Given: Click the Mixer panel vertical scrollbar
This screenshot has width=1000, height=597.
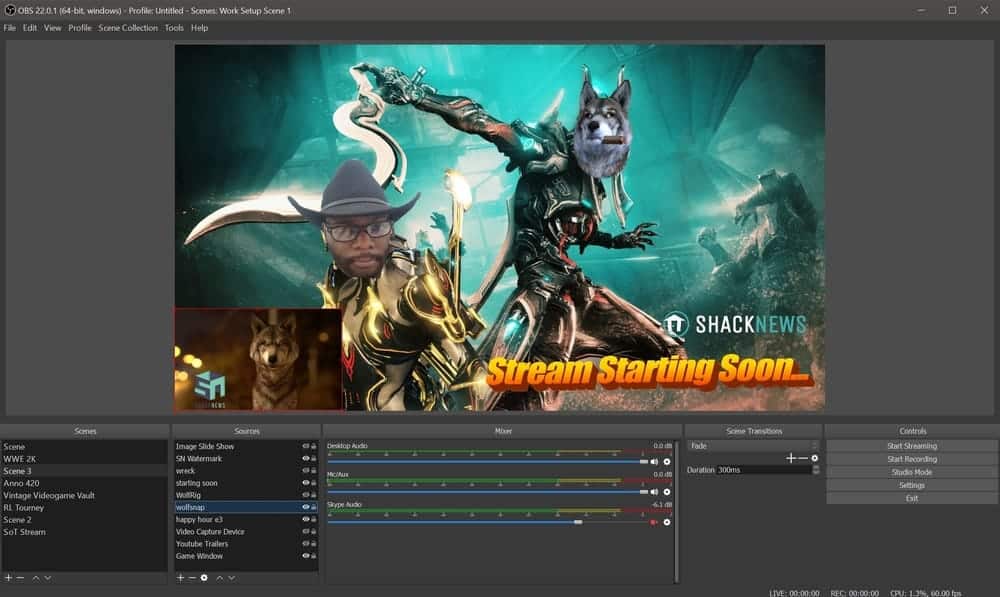Looking at the screenshot, I should tap(676, 510).
